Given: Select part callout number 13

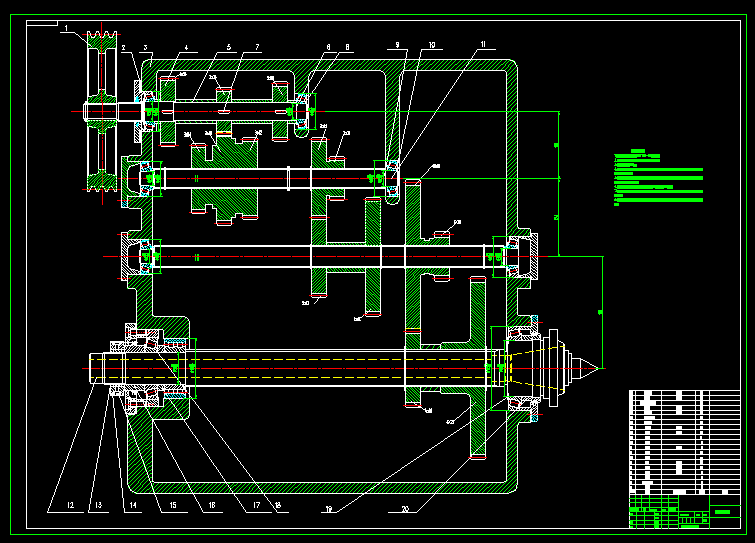Looking at the screenshot, I should 98,505.
